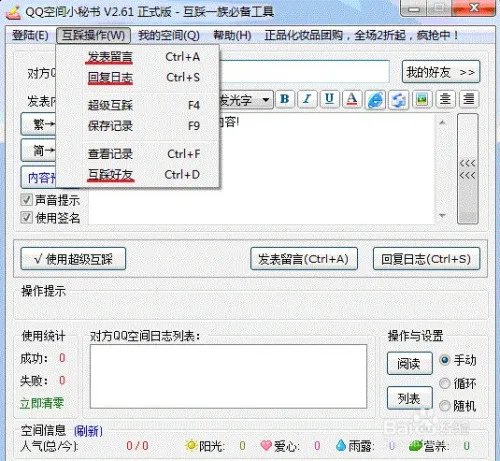Image resolution: width=500 pixels, height=461 pixels.
Task: Click the 回复日志(Ctrl+S) button
Action: (x=426, y=259)
